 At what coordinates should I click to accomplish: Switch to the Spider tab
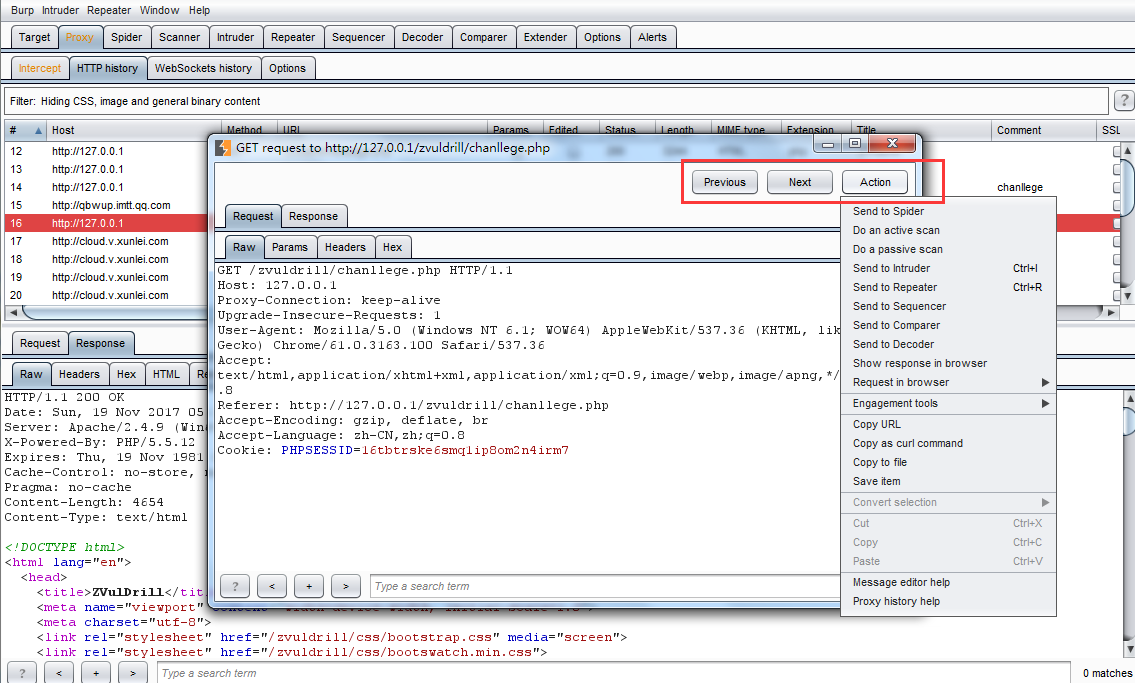[127, 37]
